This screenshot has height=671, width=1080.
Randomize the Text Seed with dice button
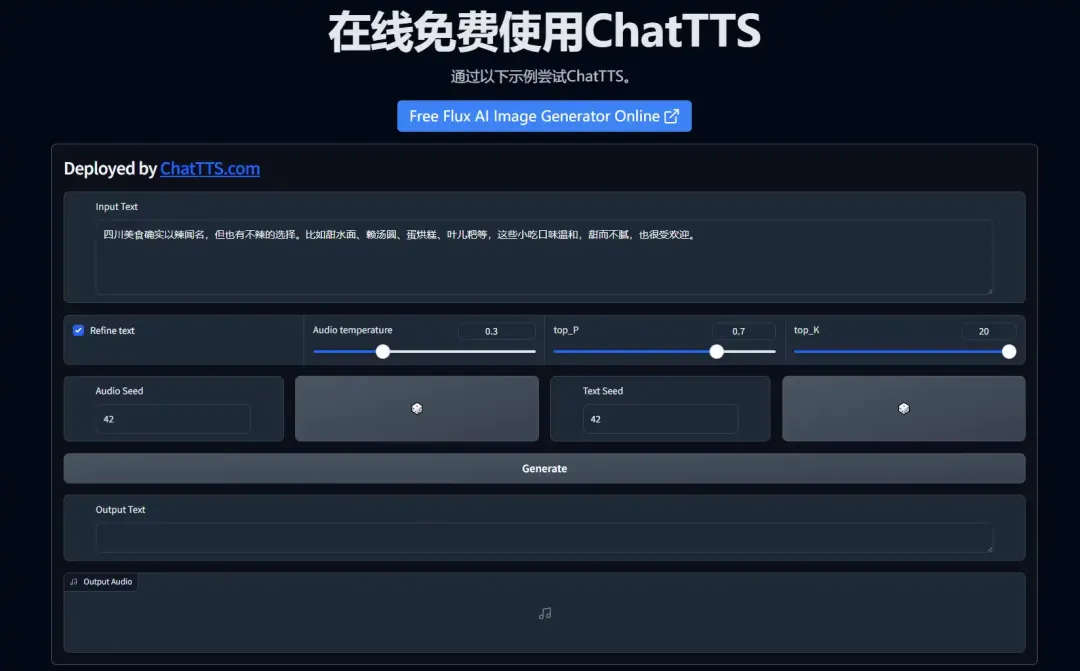(x=904, y=408)
